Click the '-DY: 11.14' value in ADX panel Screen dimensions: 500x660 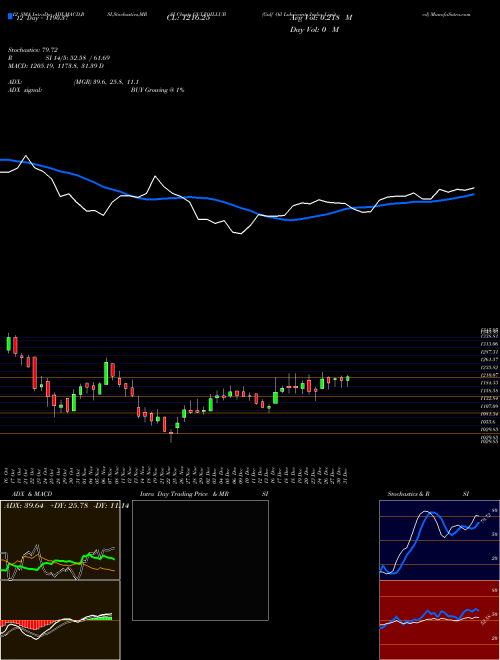[112, 505]
